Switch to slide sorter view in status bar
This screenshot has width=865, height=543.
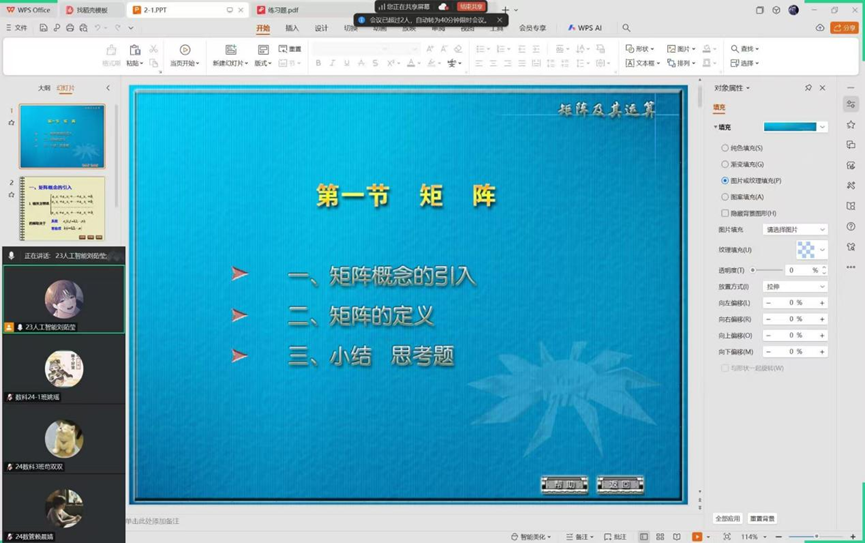660,537
